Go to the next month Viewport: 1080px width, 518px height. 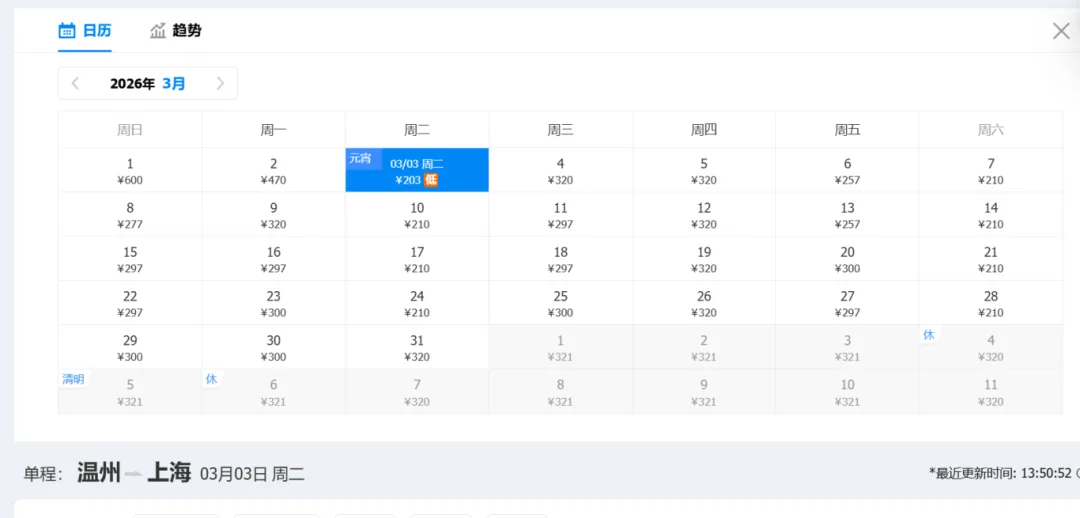point(220,84)
